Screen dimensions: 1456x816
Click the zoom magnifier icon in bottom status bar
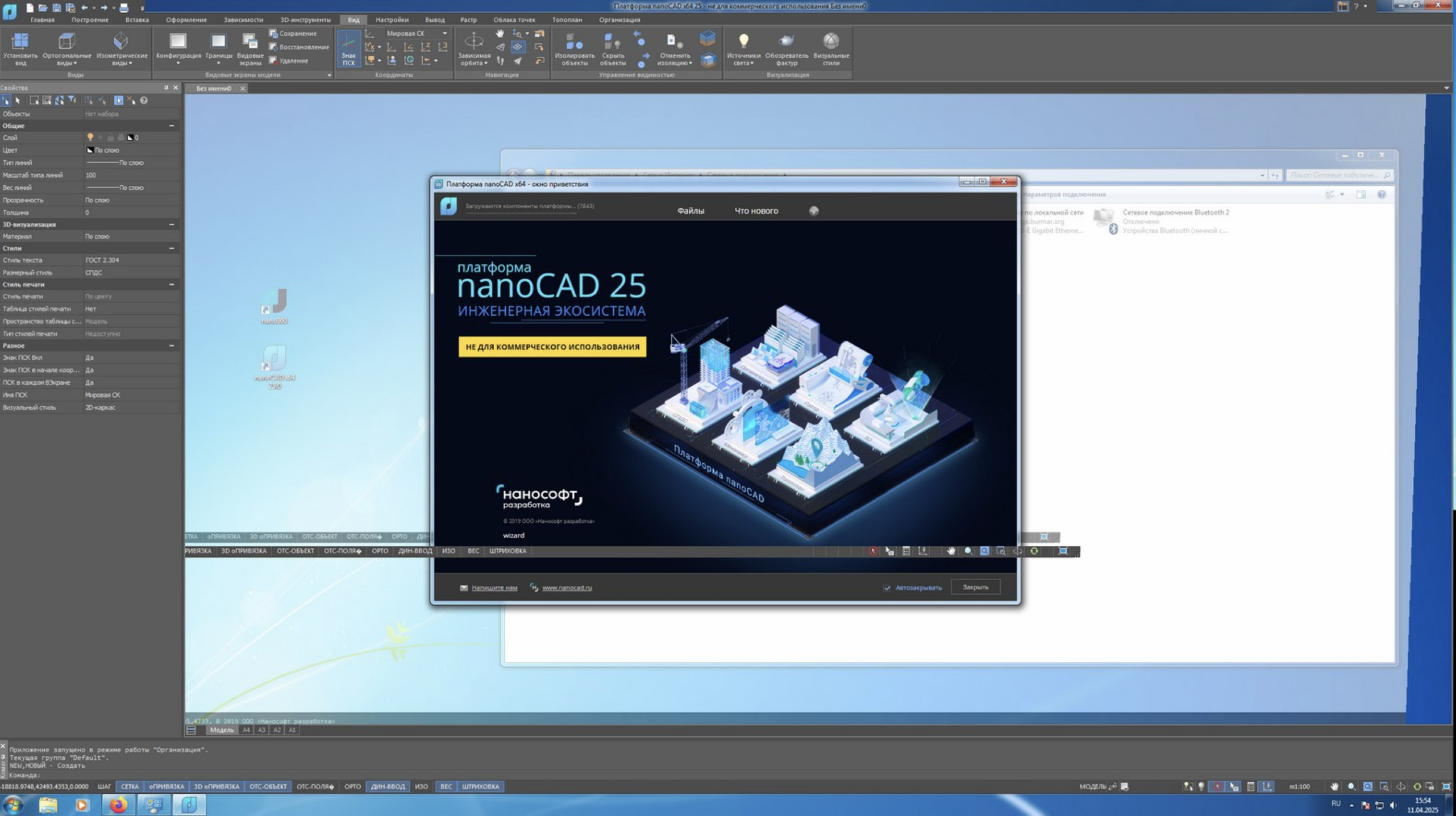(x=1351, y=786)
